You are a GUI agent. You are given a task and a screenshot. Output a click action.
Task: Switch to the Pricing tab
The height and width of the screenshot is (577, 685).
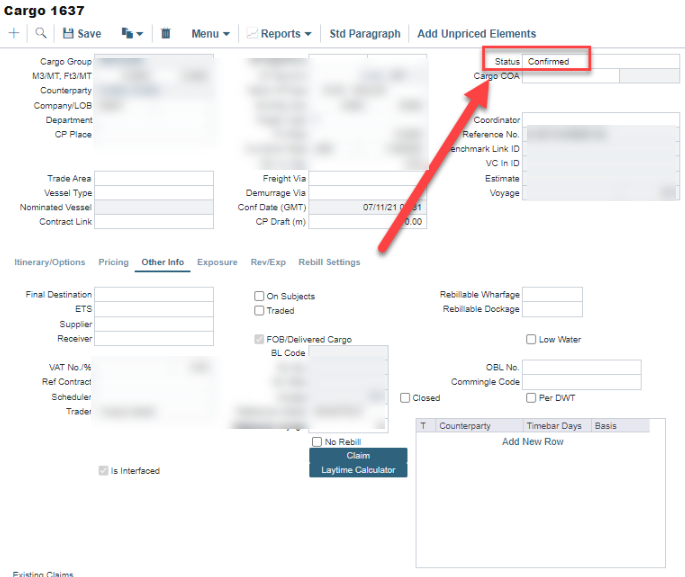pyautogui.click(x=114, y=262)
